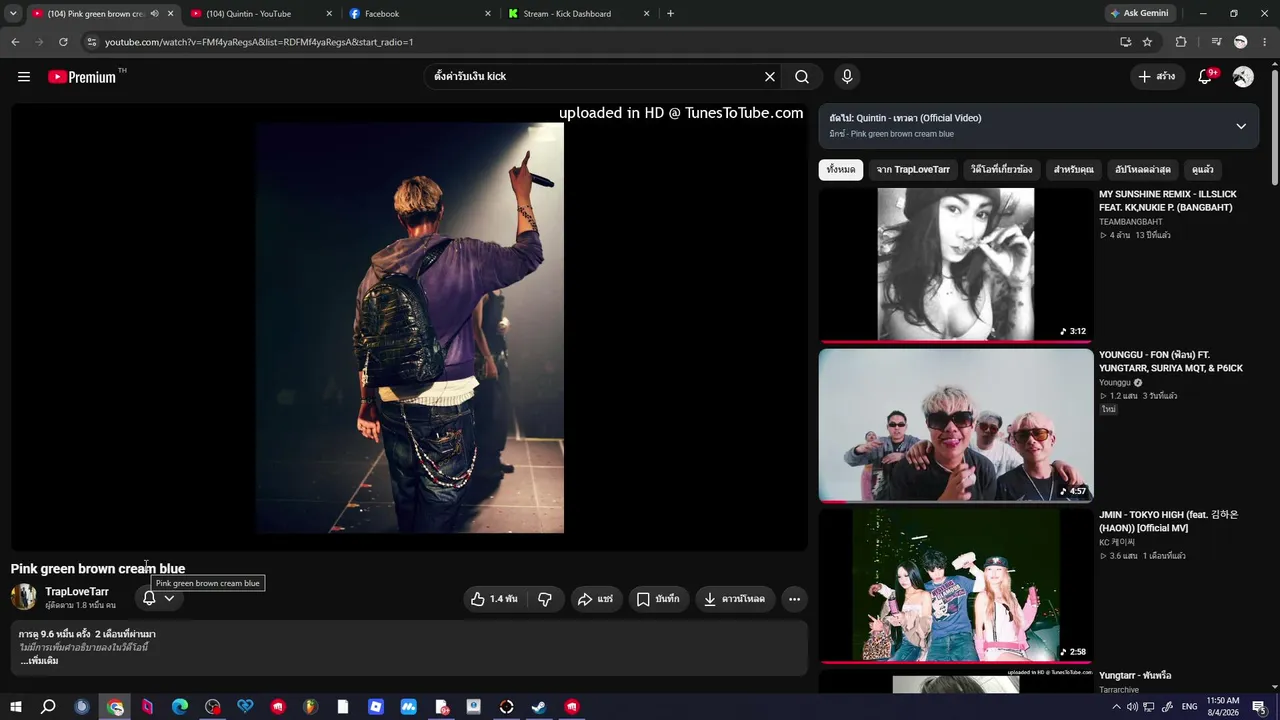Open JMIN - TOKYO HIGH title link

point(1169,522)
